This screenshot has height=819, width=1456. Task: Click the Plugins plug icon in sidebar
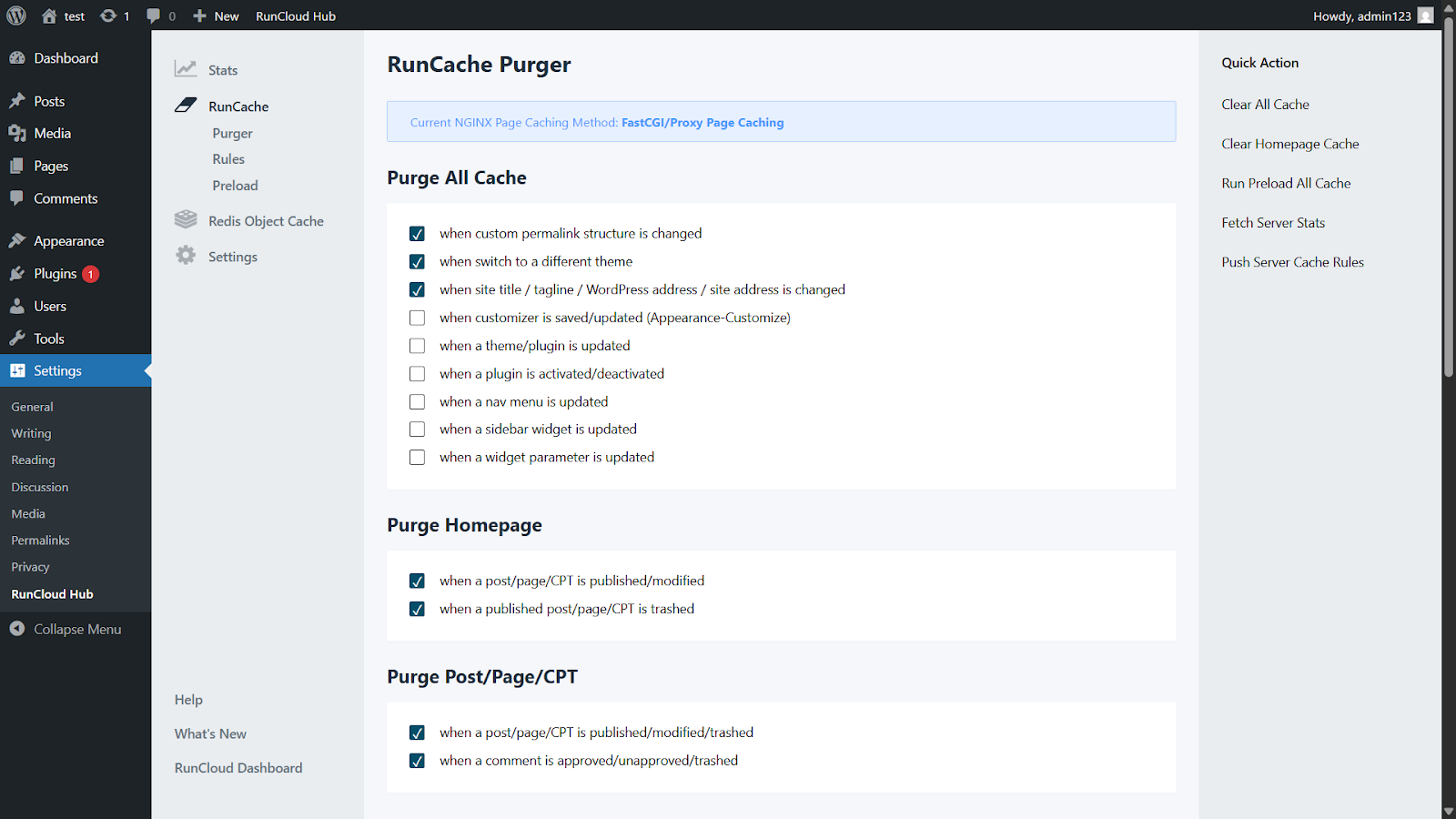(17, 274)
